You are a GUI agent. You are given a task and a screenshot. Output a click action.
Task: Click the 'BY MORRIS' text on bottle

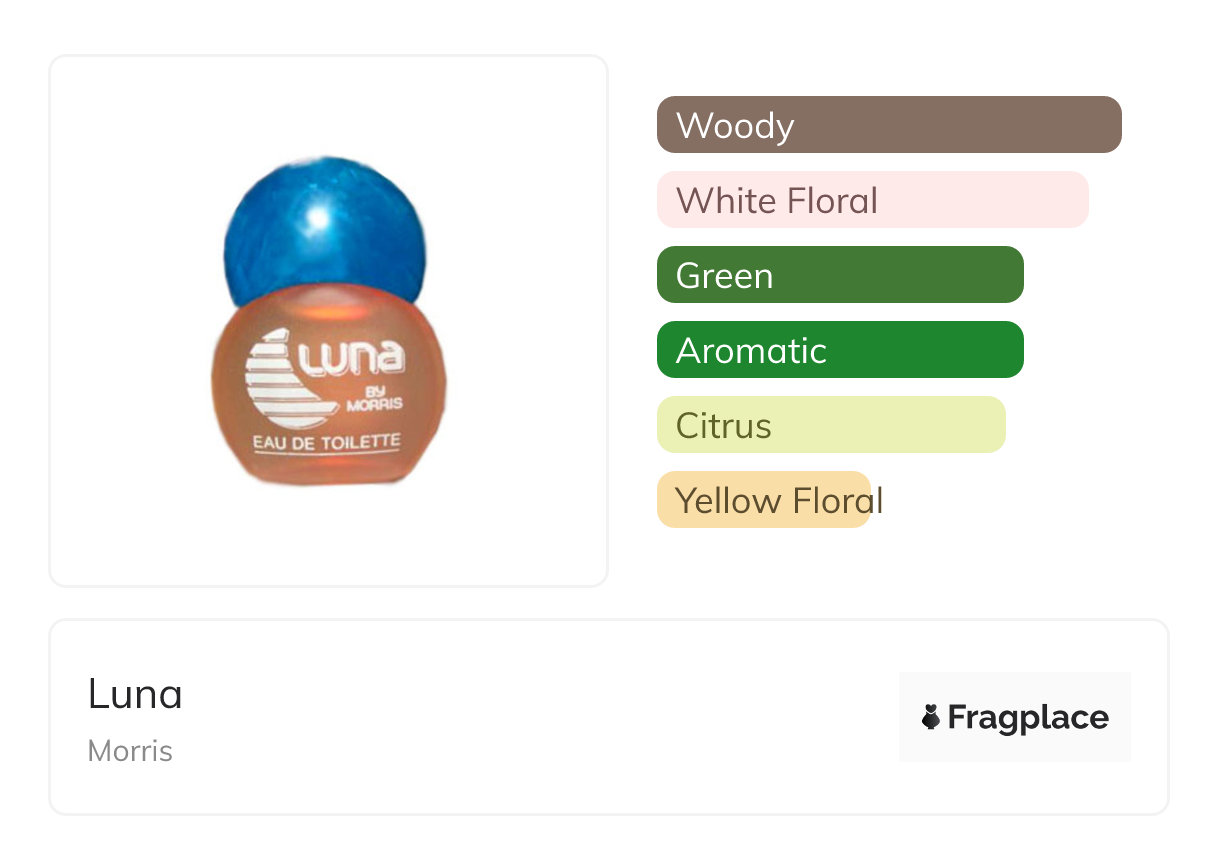[373, 399]
